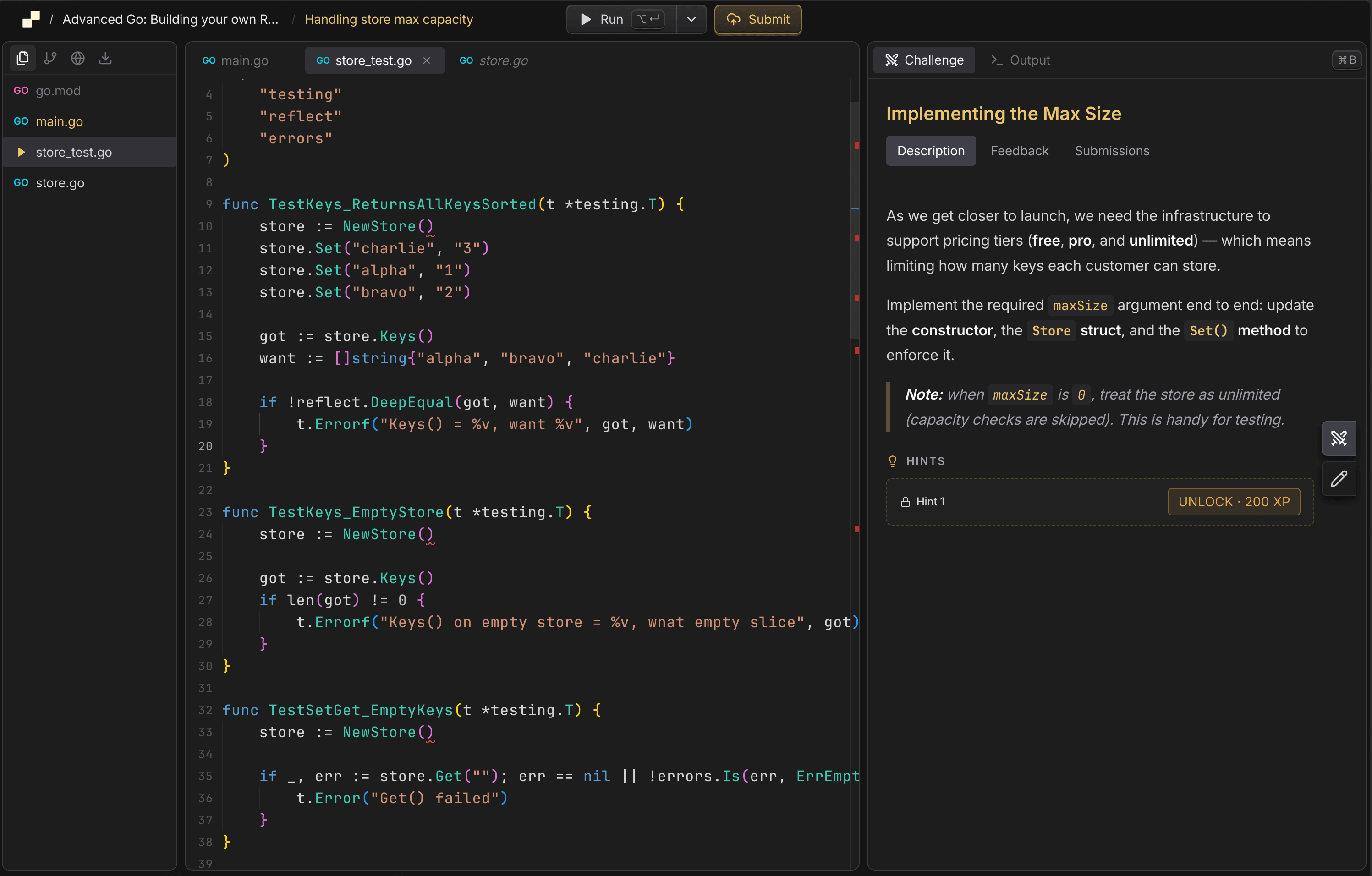Image resolution: width=1372 pixels, height=876 pixels.
Task: Click the Hint 1 lock icon
Action: (x=905, y=502)
